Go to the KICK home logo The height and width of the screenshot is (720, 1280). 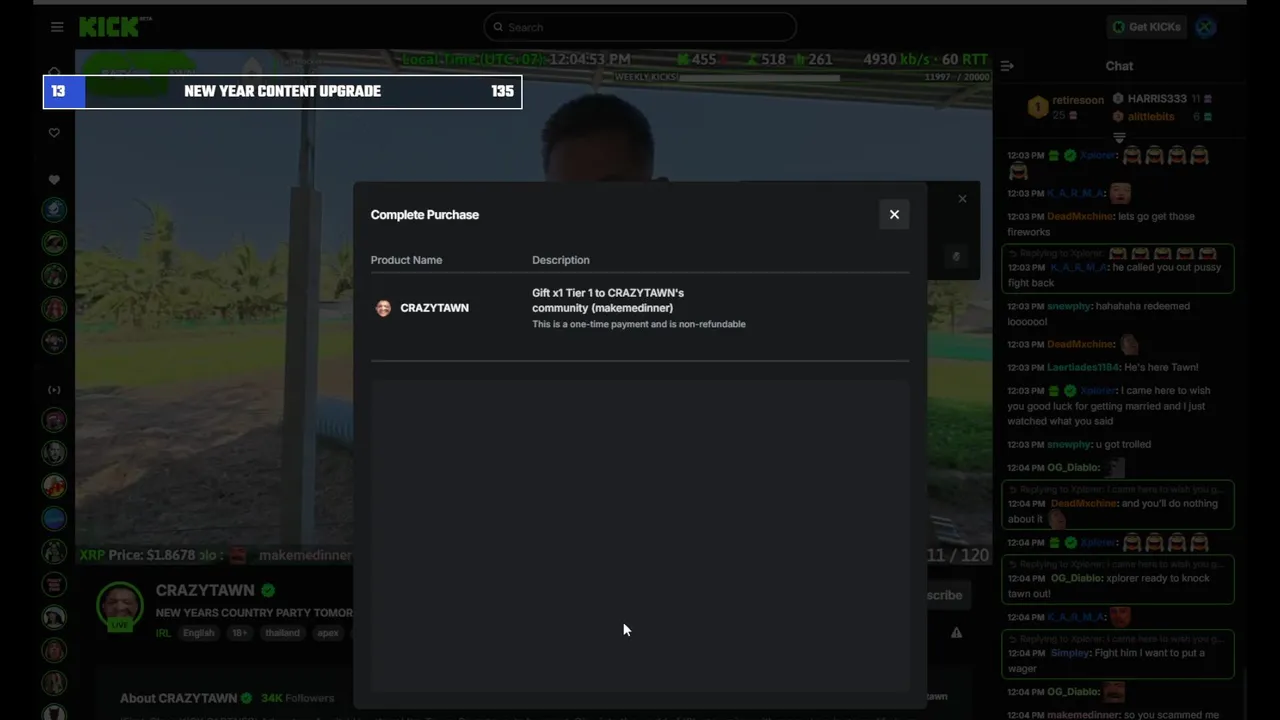tap(114, 27)
